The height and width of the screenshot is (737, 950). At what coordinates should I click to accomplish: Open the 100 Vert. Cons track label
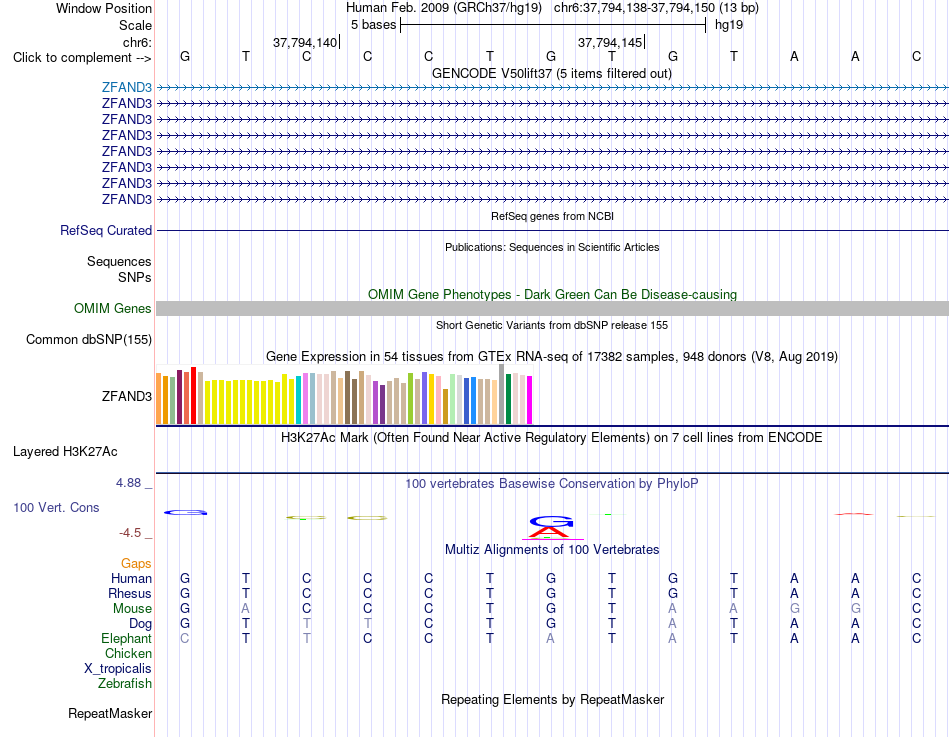pos(56,507)
